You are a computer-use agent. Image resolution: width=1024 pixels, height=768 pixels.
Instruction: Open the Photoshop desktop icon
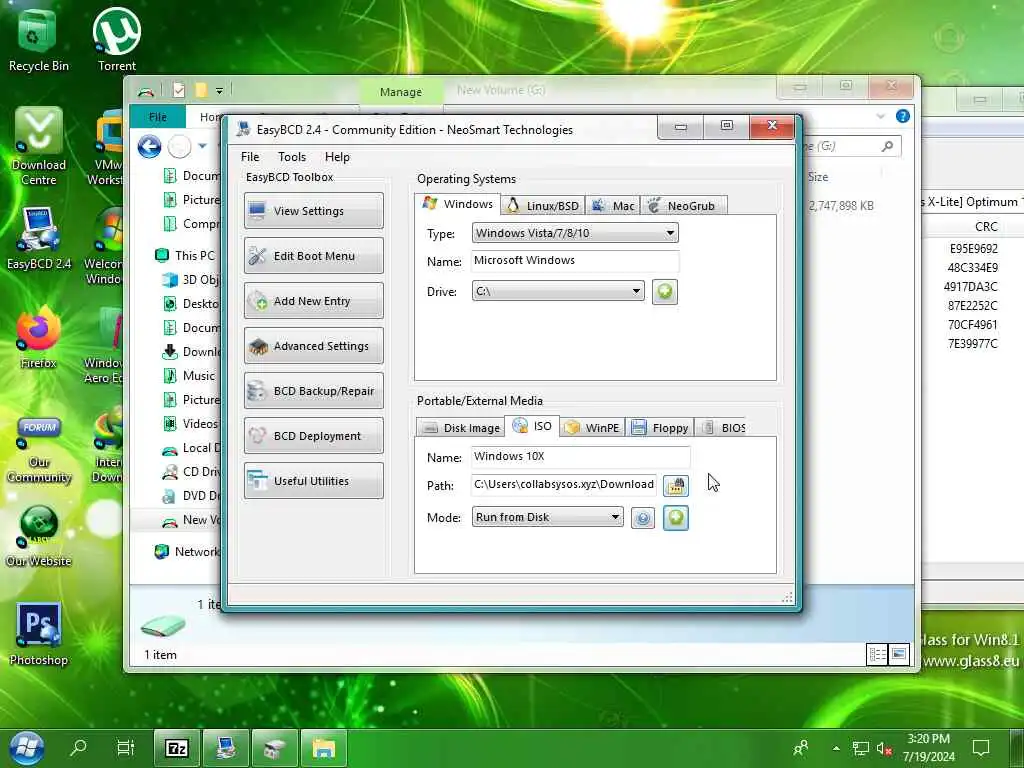[x=39, y=634]
